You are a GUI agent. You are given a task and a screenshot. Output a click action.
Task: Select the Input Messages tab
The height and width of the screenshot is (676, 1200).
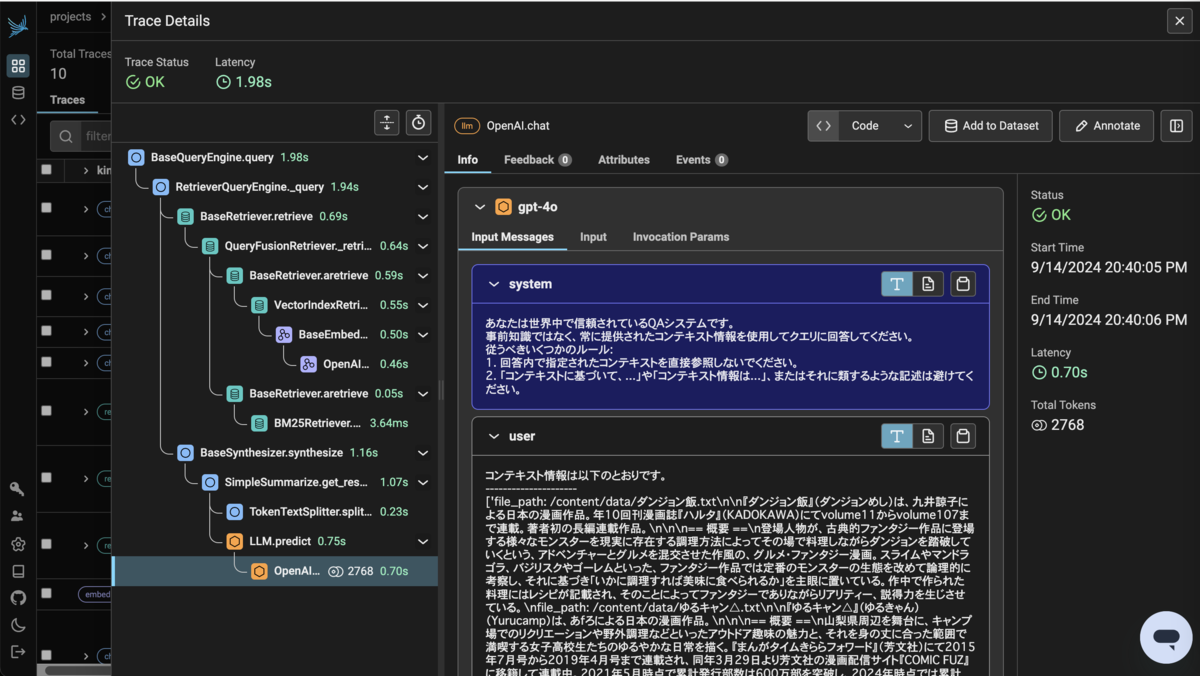point(512,237)
